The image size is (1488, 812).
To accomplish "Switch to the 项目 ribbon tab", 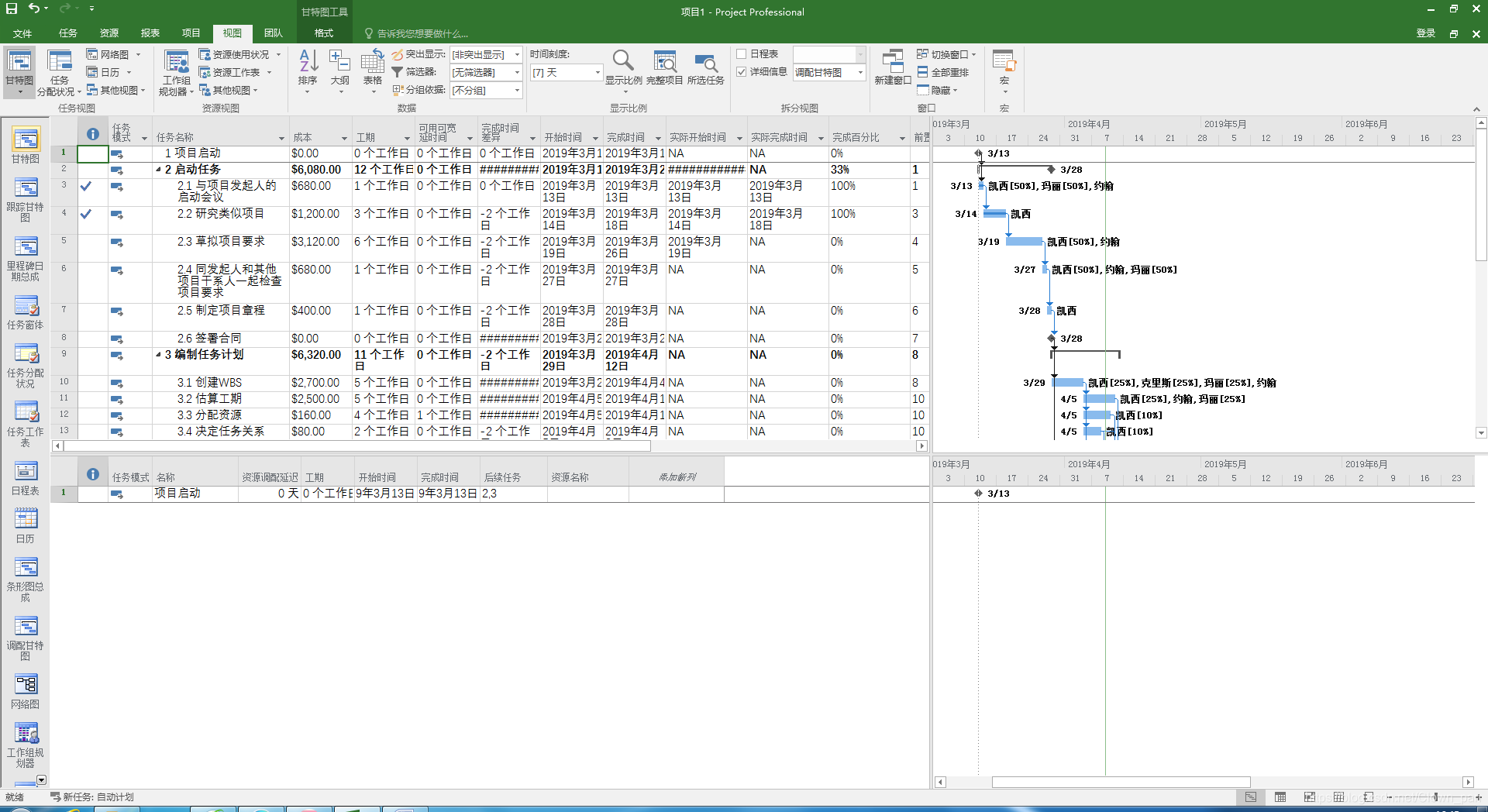I will [191, 33].
